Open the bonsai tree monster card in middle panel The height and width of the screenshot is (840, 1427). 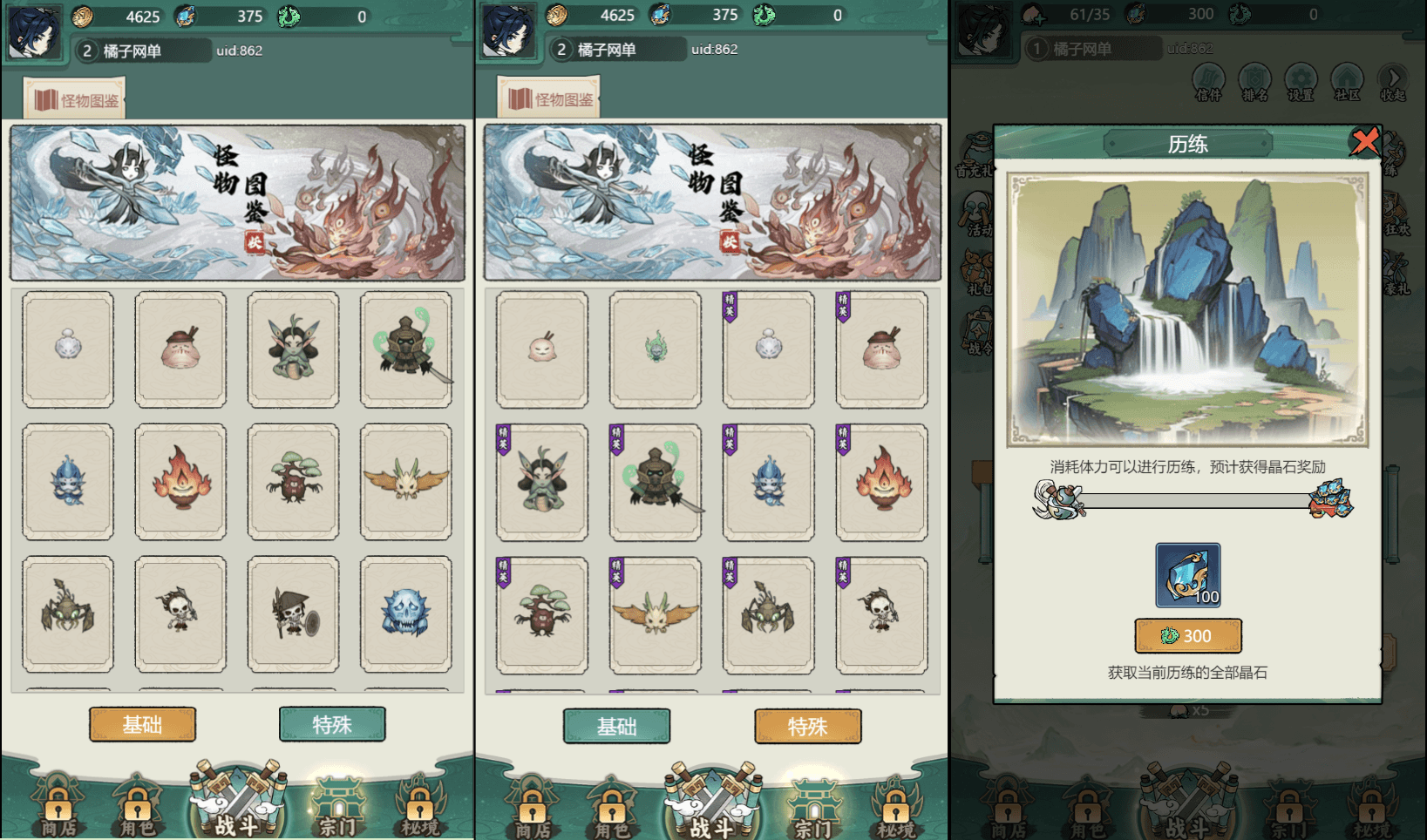point(542,615)
